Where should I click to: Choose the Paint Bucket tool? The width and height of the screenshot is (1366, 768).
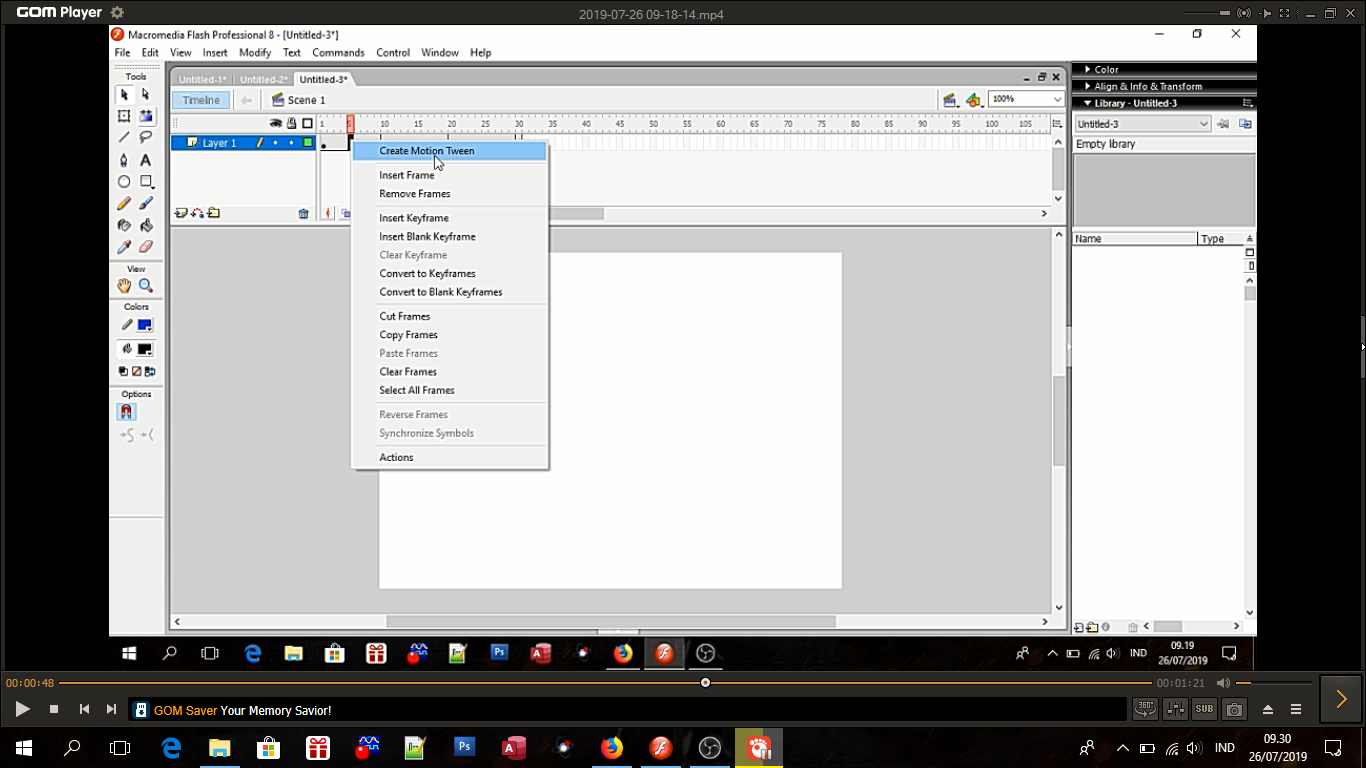coord(146,225)
